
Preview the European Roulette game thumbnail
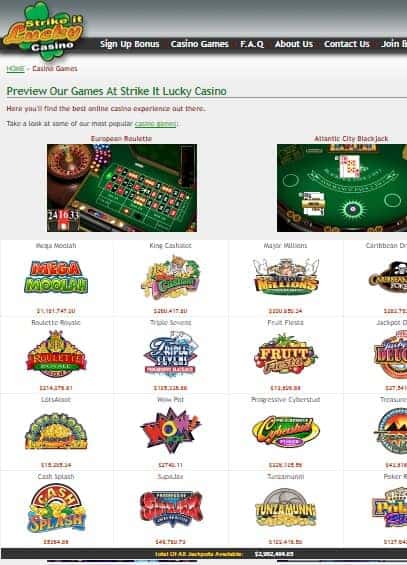[x=122, y=188]
